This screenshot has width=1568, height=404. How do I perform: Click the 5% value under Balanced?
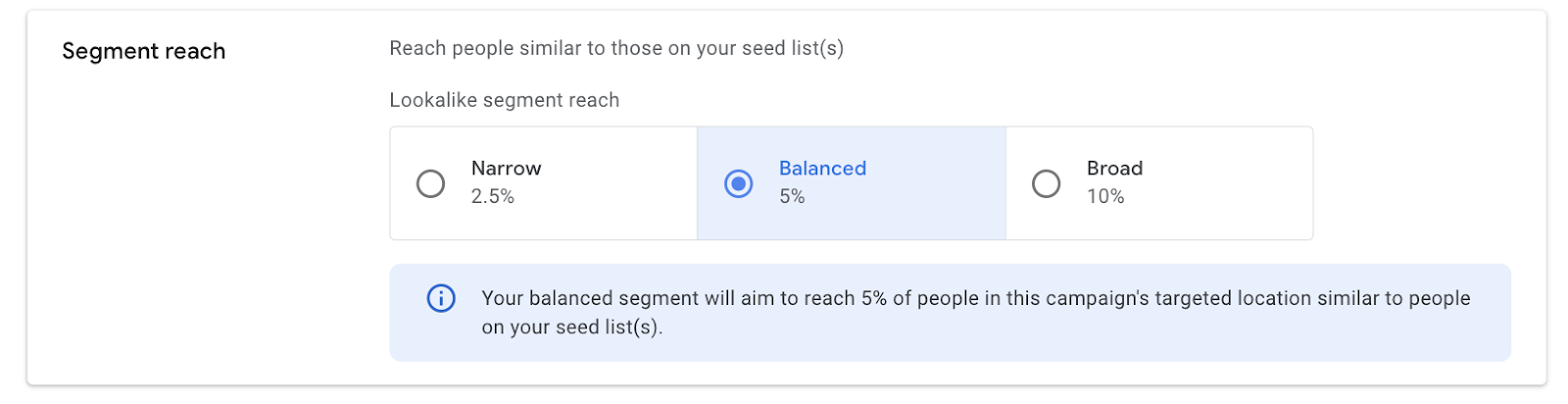tap(792, 196)
